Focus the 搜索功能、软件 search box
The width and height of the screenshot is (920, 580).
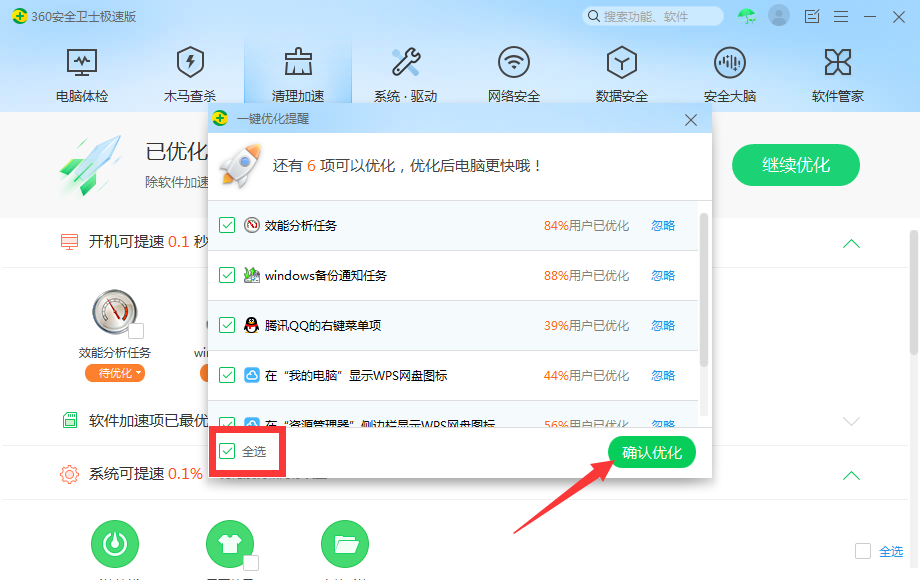pyautogui.click(x=652, y=16)
